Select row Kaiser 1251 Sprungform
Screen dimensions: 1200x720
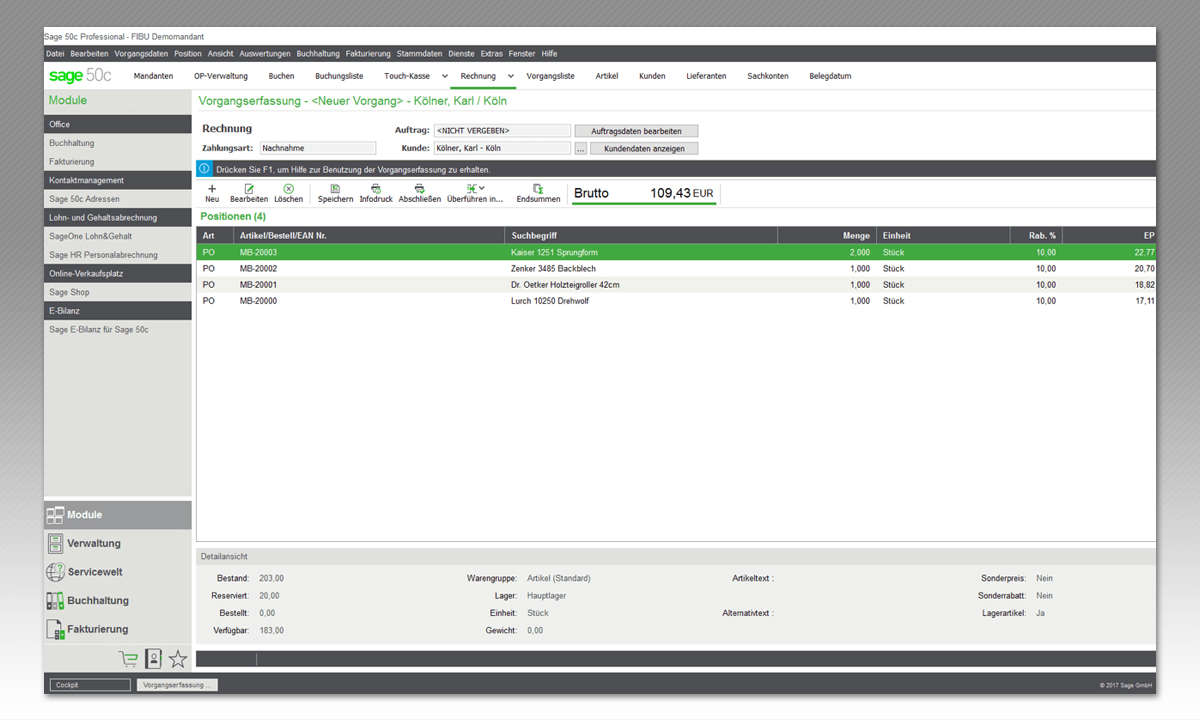[676, 252]
